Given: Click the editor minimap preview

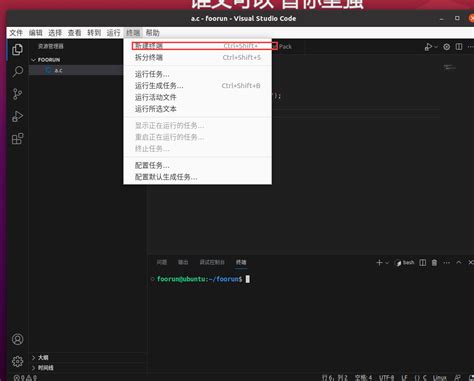Looking at the screenshot, I should [x=449, y=68].
